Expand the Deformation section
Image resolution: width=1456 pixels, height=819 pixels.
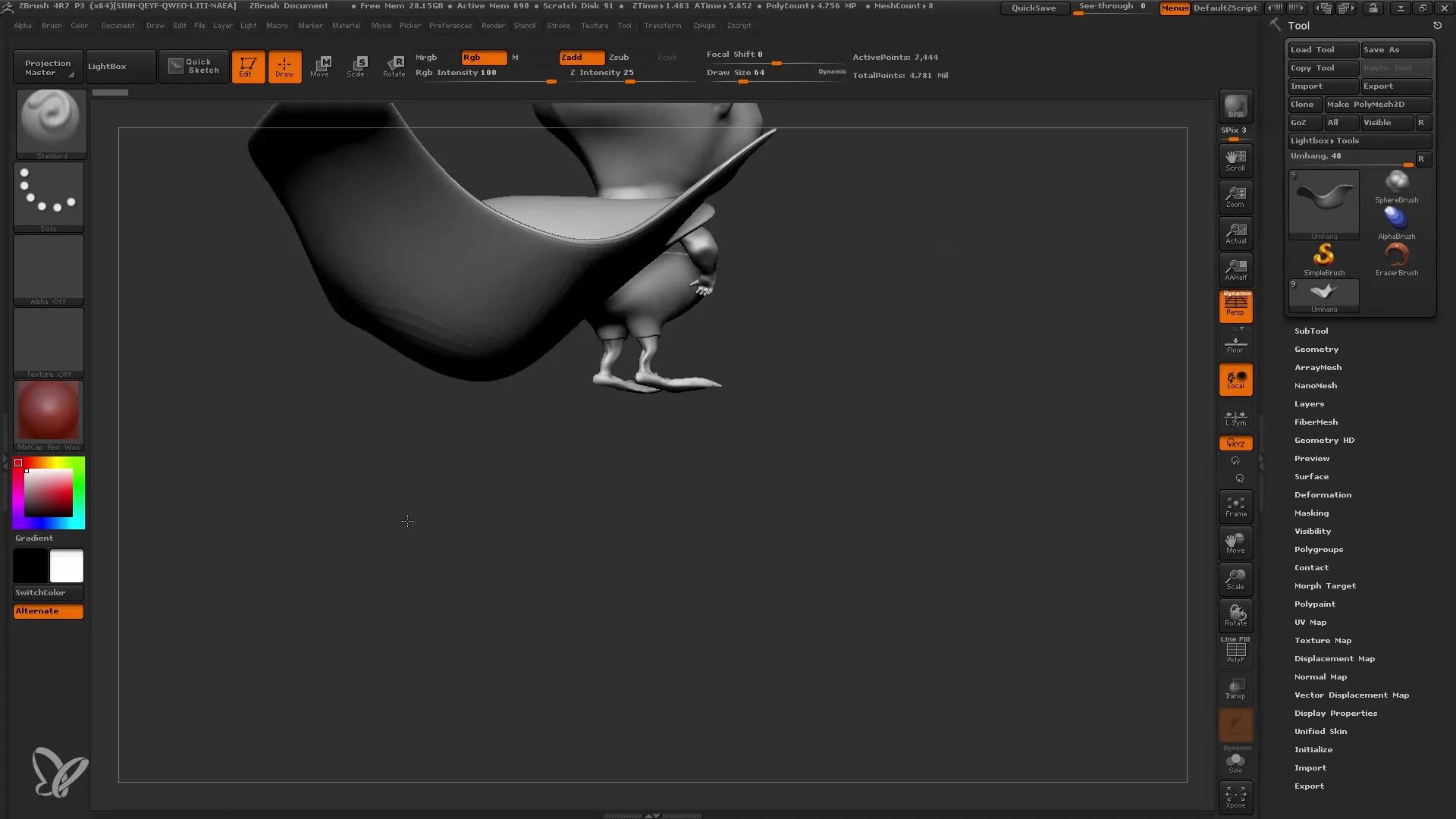[1323, 494]
